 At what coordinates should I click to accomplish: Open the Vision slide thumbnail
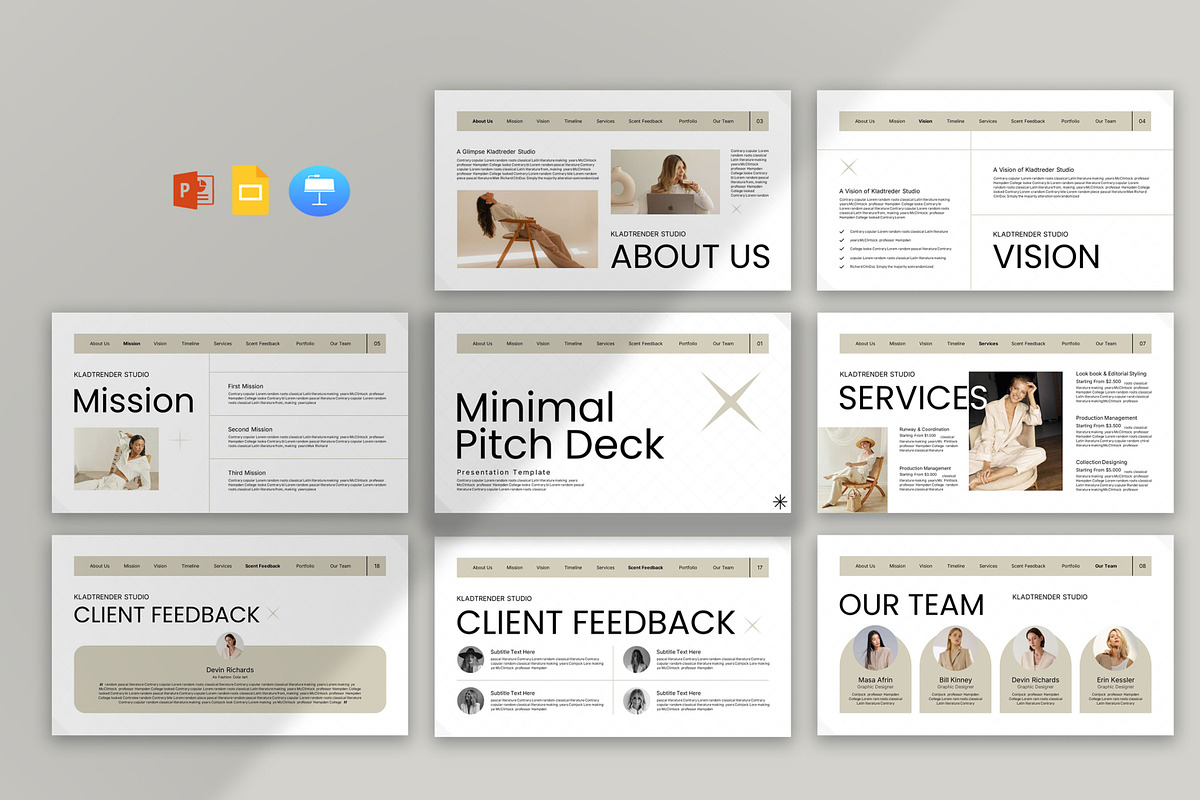(995, 190)
